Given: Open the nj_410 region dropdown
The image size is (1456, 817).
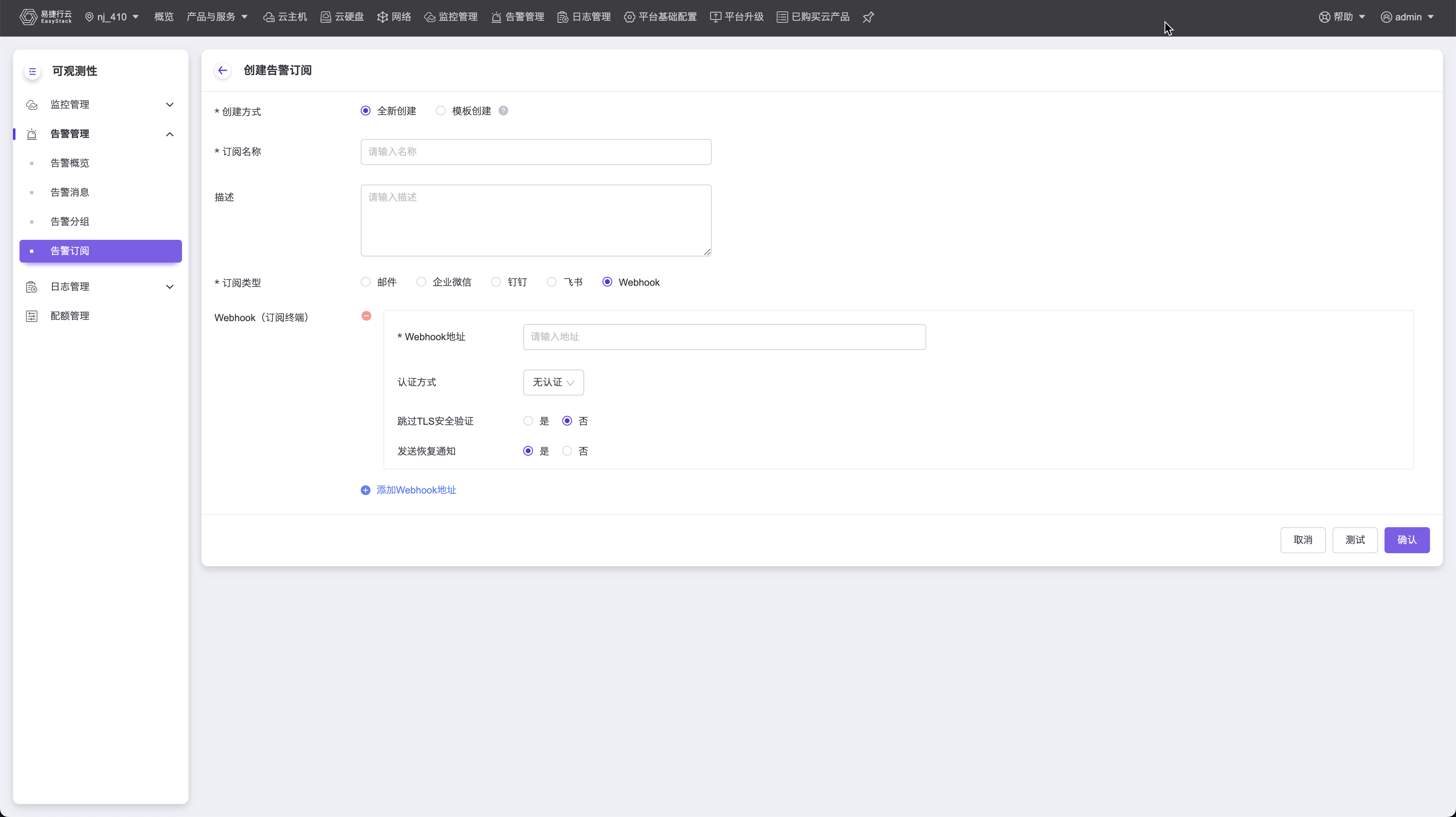Looking at the screenshot, I should click(112, 17).
